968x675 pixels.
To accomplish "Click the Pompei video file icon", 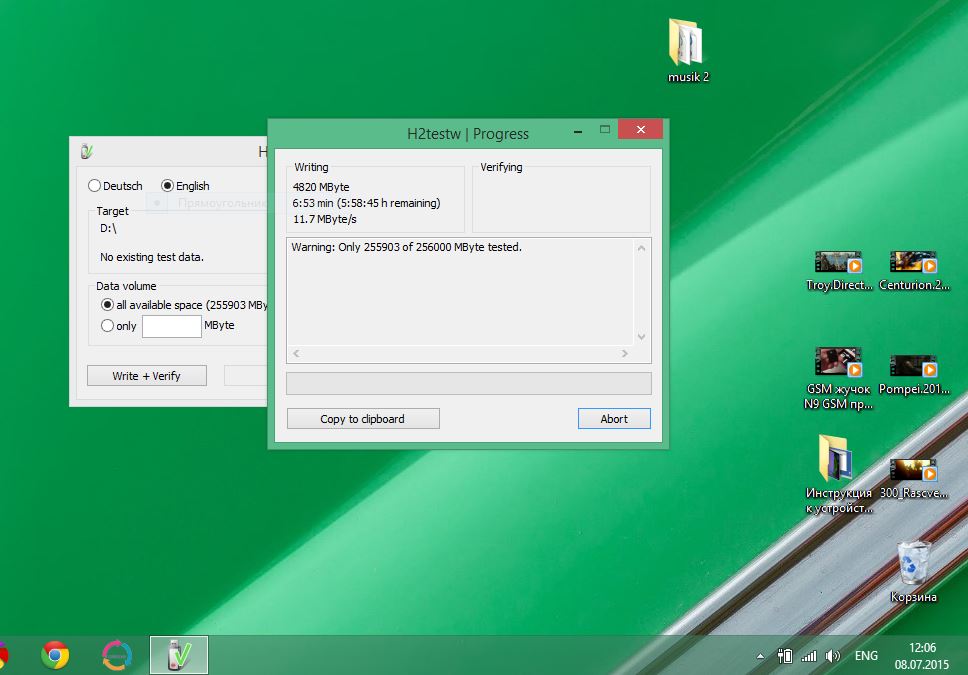I will [x=913, y=366].
